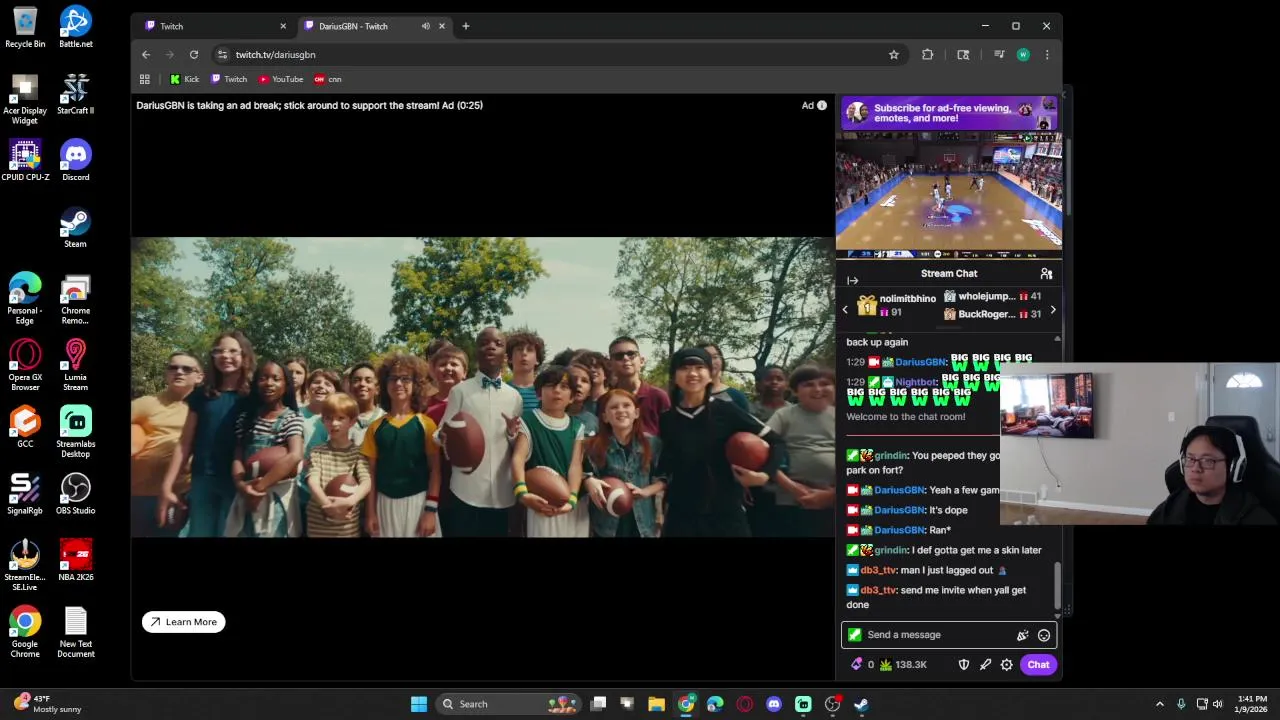Open the weather widget on taskbar
1280x720 pixels.
coord(46,704)
